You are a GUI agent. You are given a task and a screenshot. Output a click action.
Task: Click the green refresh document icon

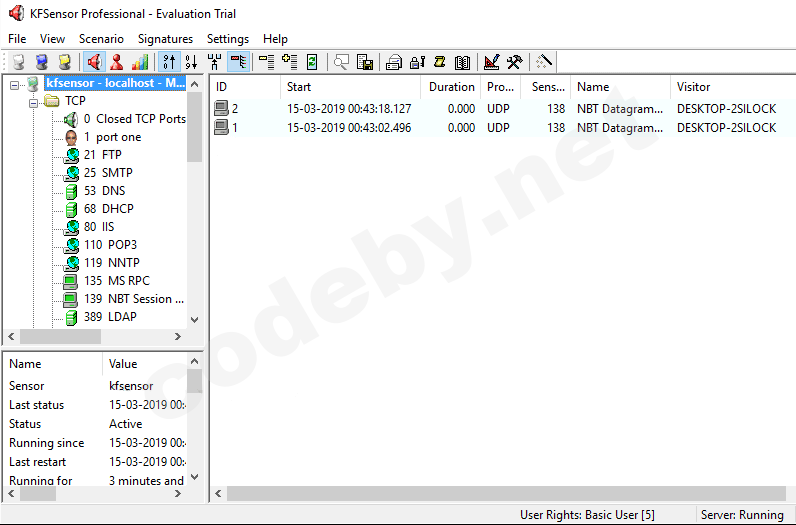312,62
